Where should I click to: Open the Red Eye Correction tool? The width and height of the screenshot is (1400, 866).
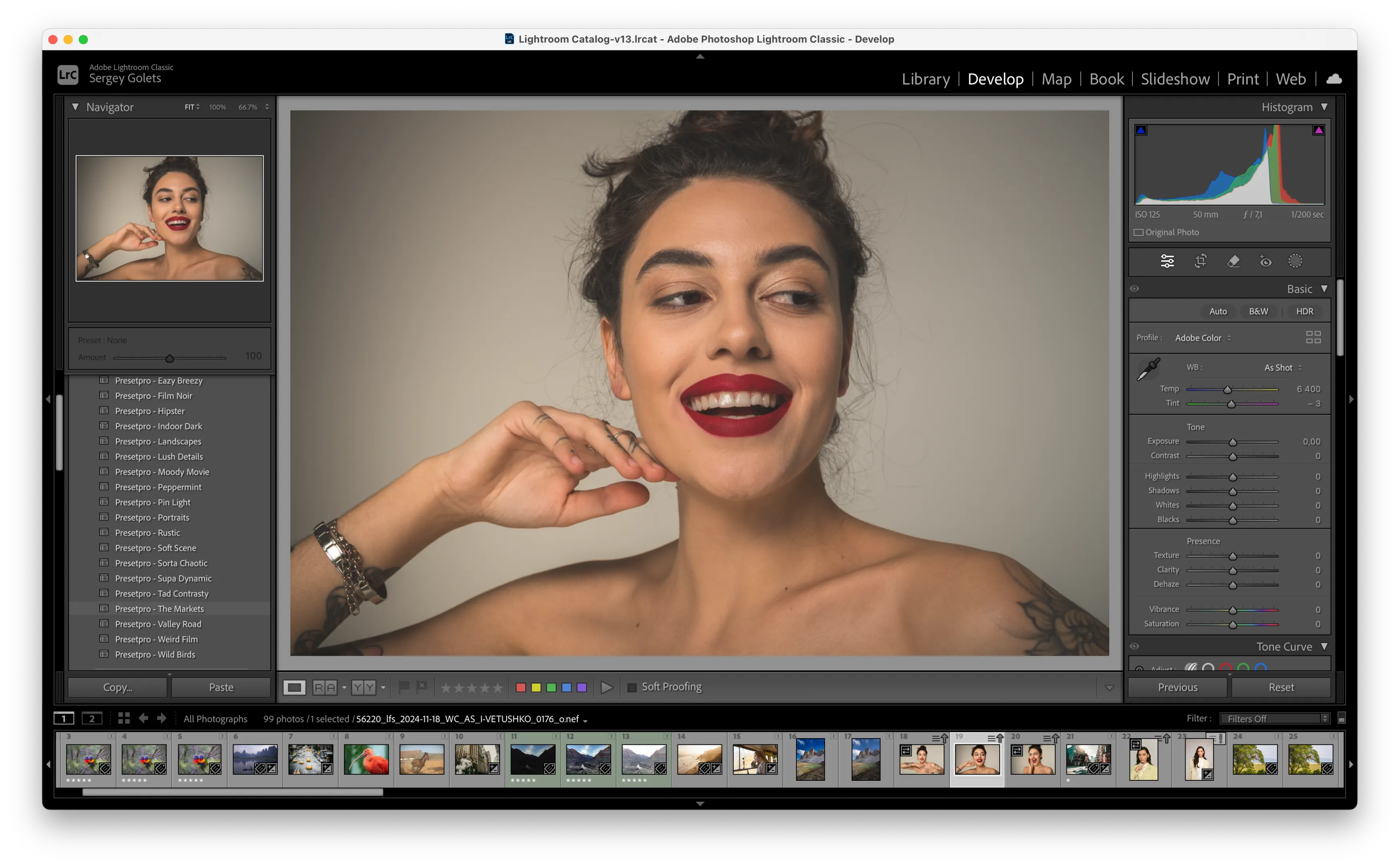coord(1266,261)
